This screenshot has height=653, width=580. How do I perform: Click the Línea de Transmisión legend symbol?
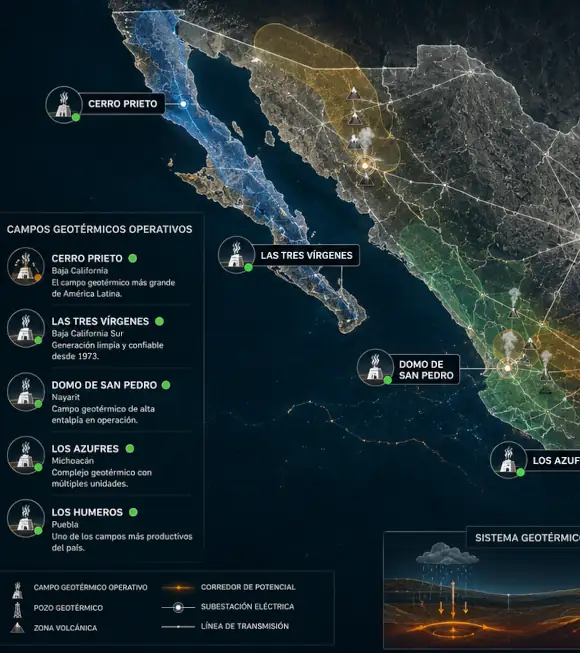click(x=178, y=626)
